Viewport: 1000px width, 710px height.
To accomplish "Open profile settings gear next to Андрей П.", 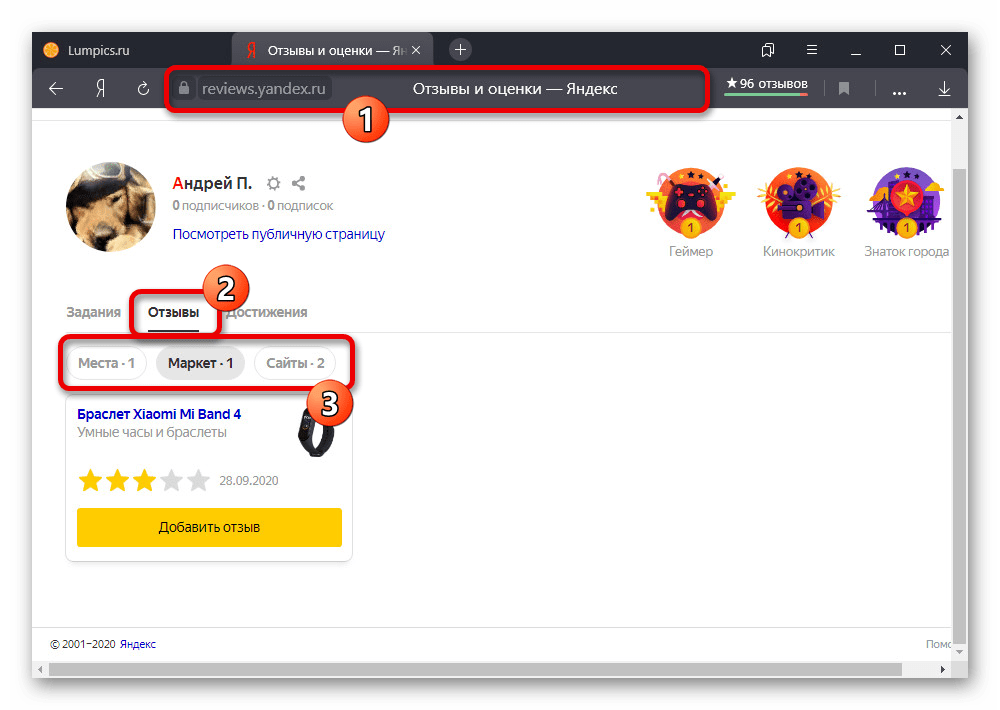I will point(273,184).
